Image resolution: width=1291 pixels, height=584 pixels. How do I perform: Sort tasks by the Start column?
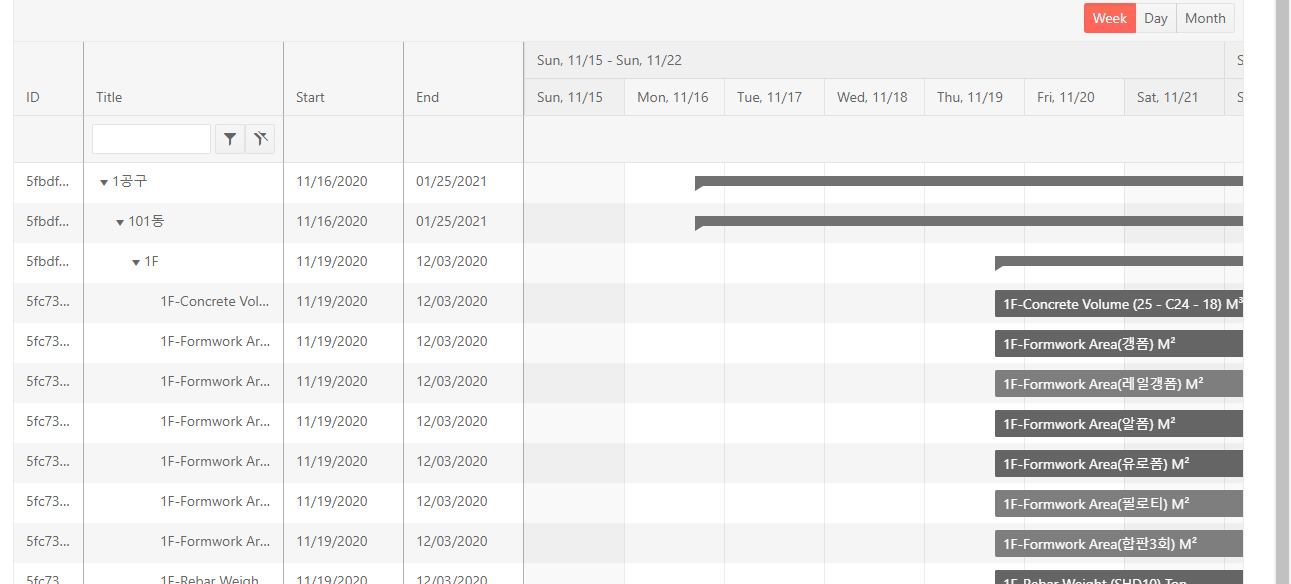(310, 97)
